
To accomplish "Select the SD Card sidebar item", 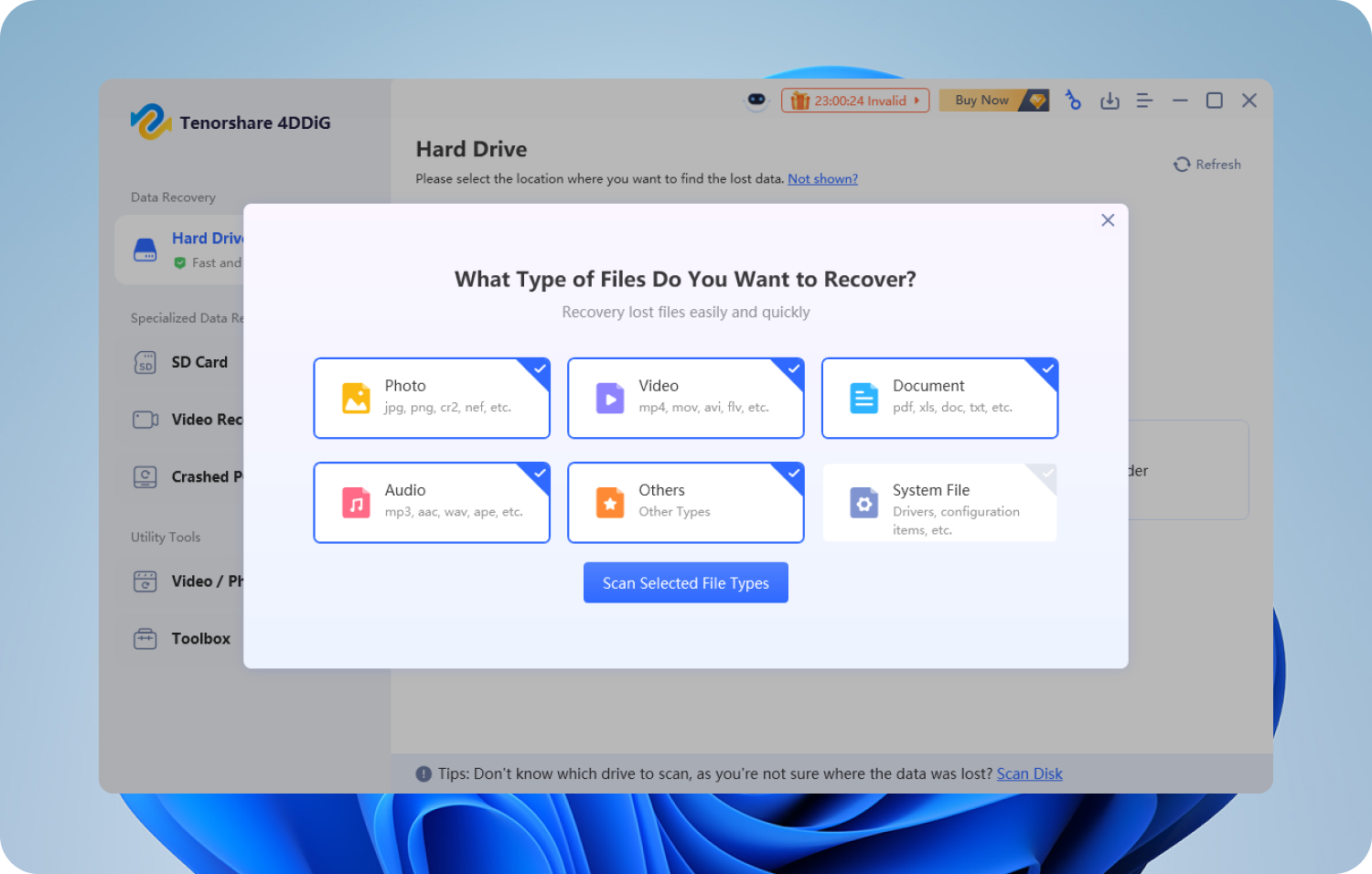I will coord(199,362).
